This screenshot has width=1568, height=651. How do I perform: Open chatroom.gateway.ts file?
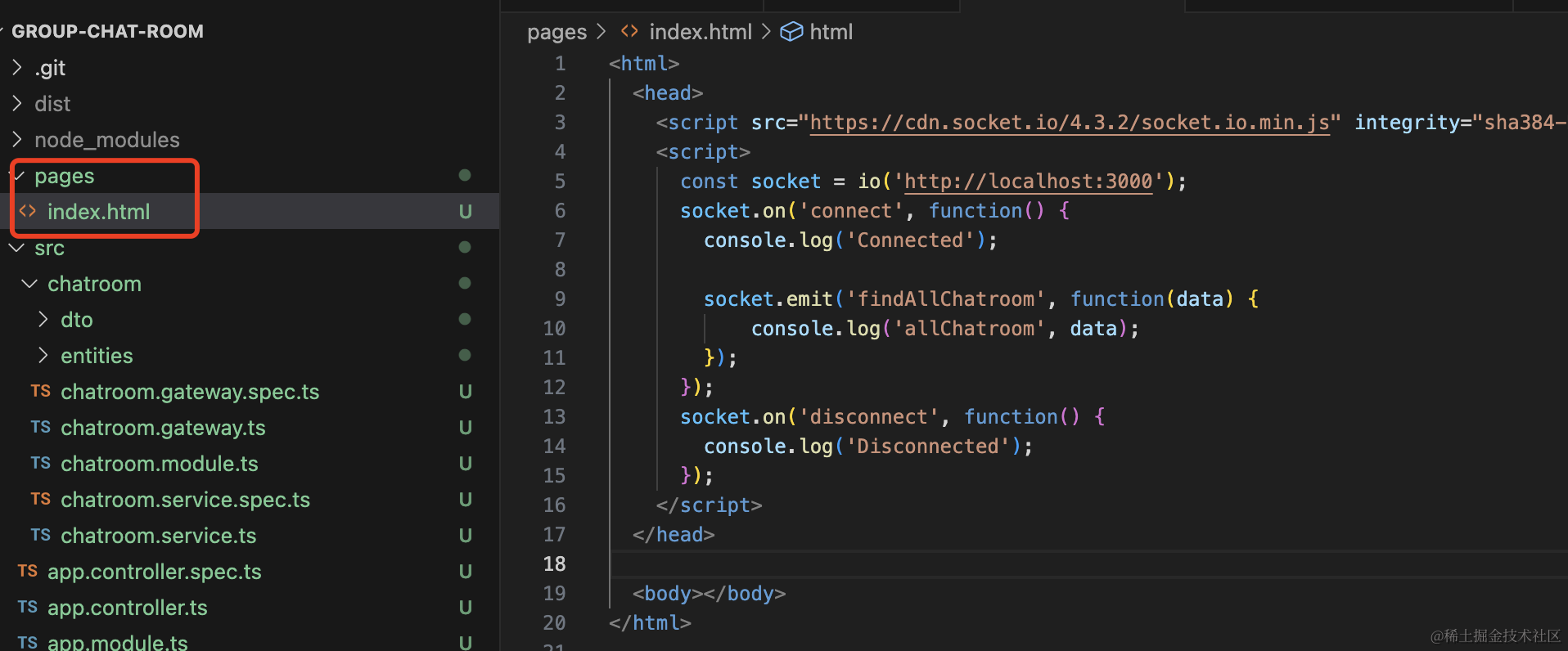(163, 428)
